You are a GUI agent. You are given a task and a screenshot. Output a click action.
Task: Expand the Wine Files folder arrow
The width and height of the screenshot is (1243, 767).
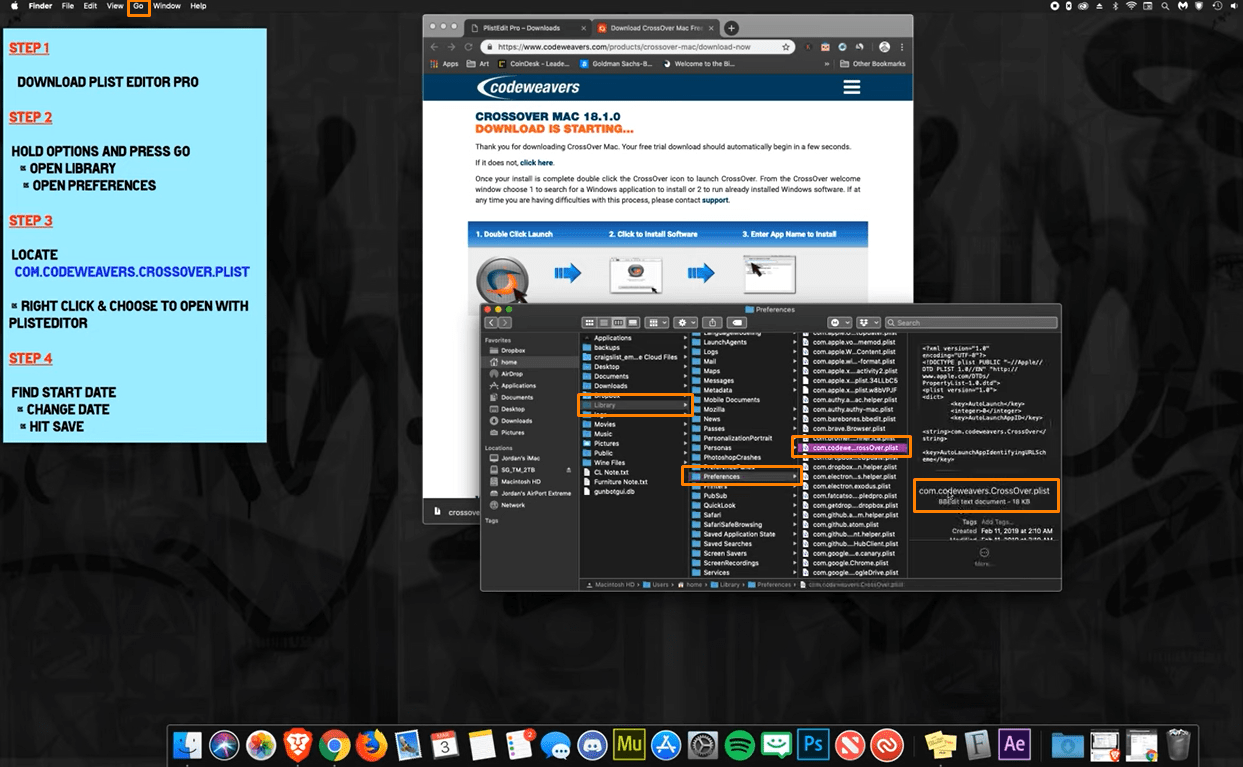click(687, 463)
